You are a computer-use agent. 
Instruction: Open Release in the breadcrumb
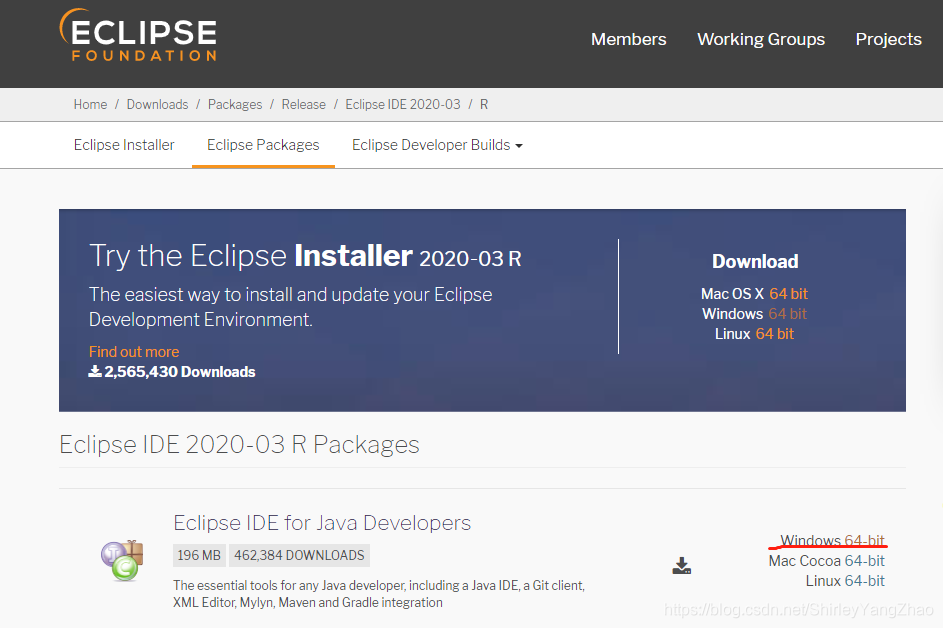point(303,105)
